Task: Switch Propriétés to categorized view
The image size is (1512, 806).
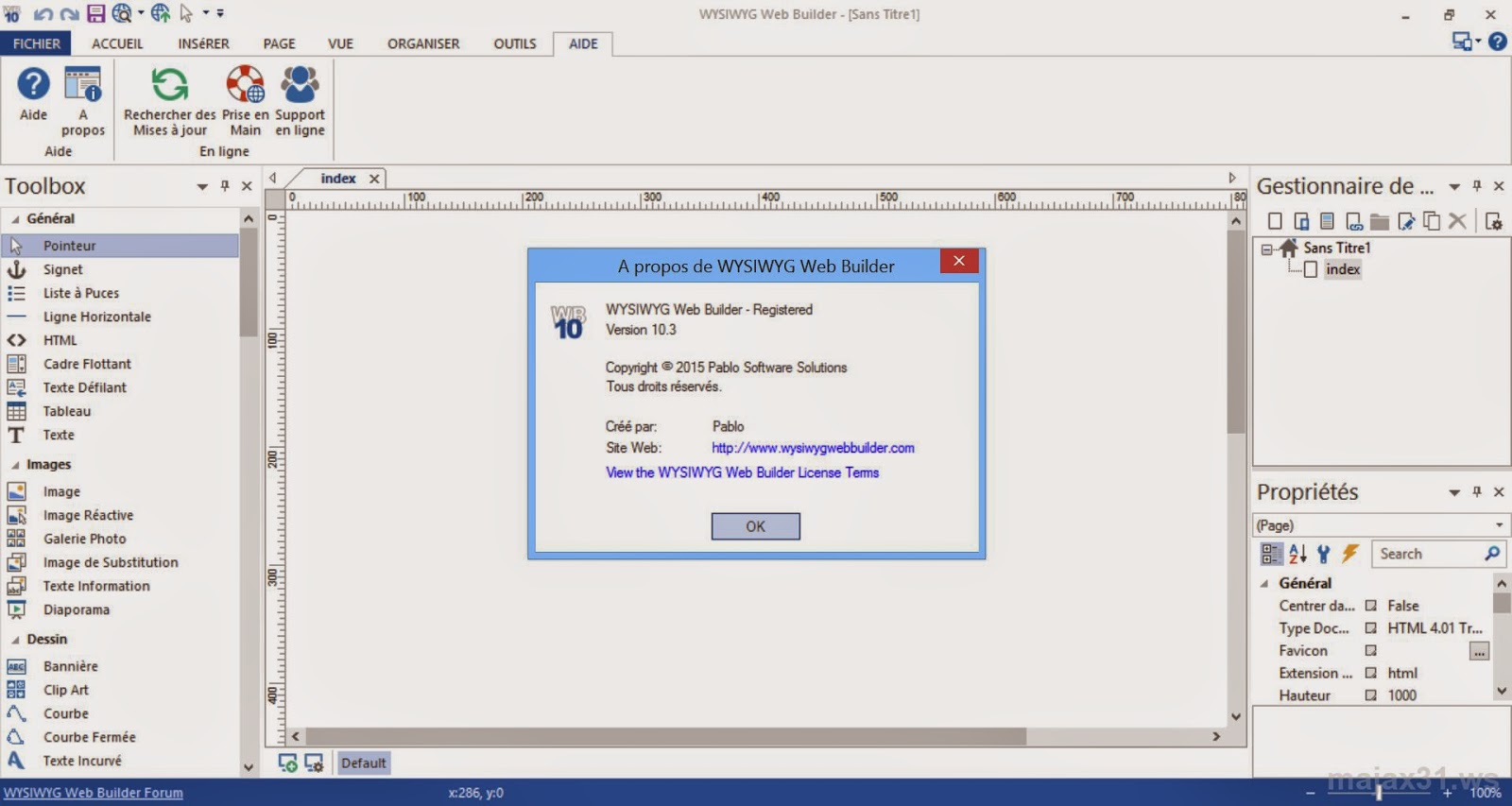Action: tap(1271, 554)
